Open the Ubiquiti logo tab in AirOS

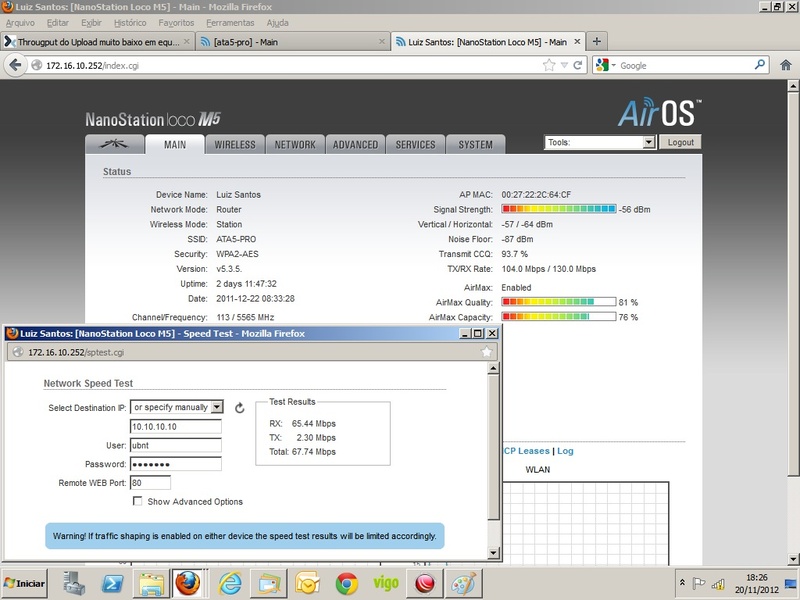(114, 144)
